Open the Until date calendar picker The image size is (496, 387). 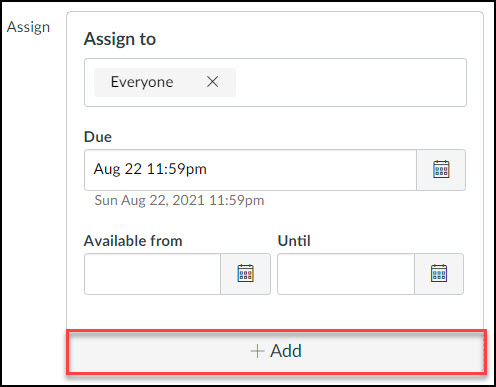439,274
